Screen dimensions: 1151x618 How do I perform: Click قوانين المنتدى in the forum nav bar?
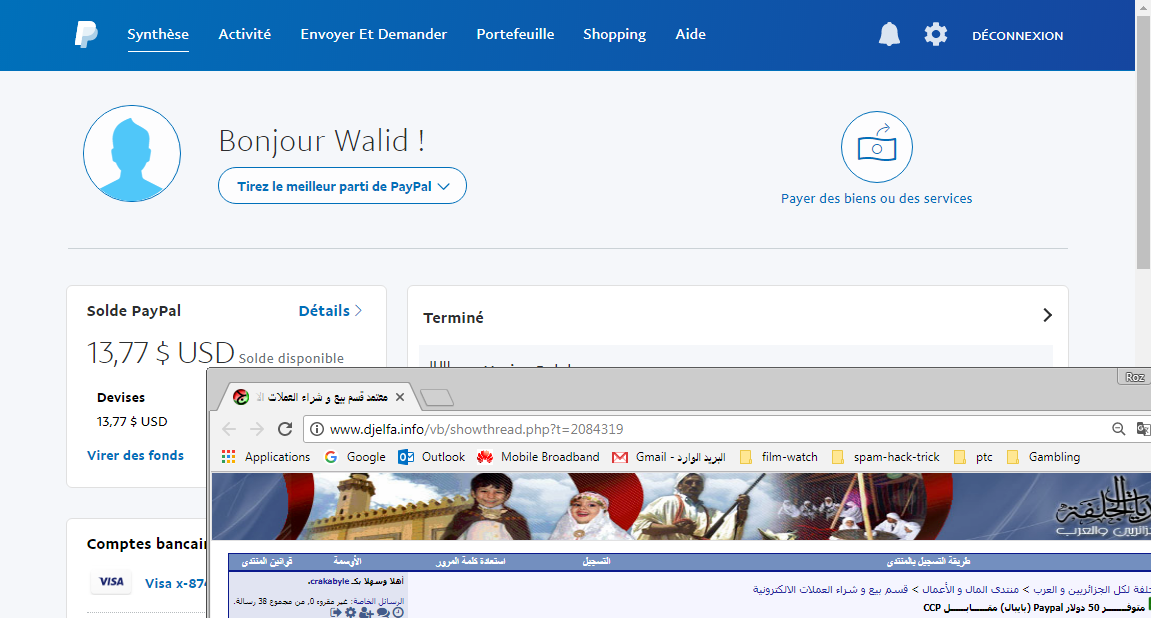[x=266, y=561]
